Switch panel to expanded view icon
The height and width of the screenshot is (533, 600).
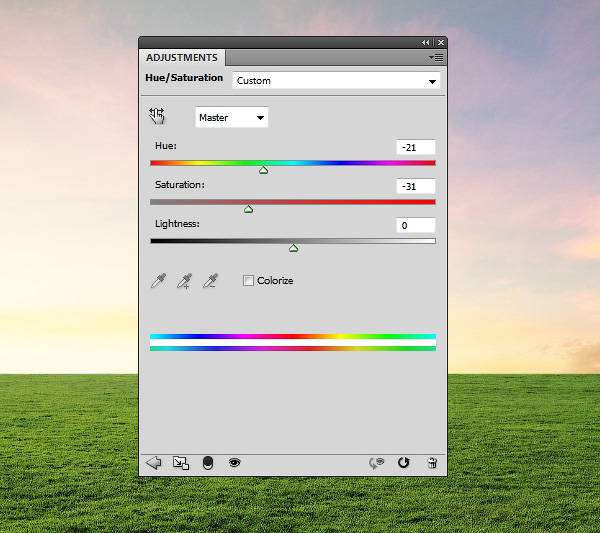[x=181, y=463]
